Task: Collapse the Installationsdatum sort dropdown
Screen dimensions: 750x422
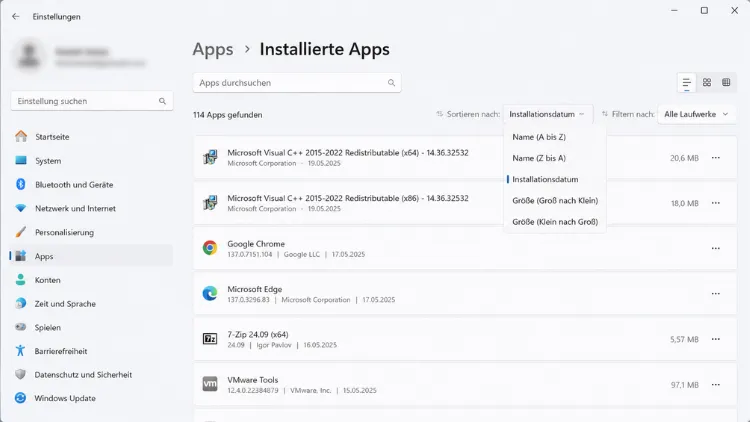Action: pos(548,114)
